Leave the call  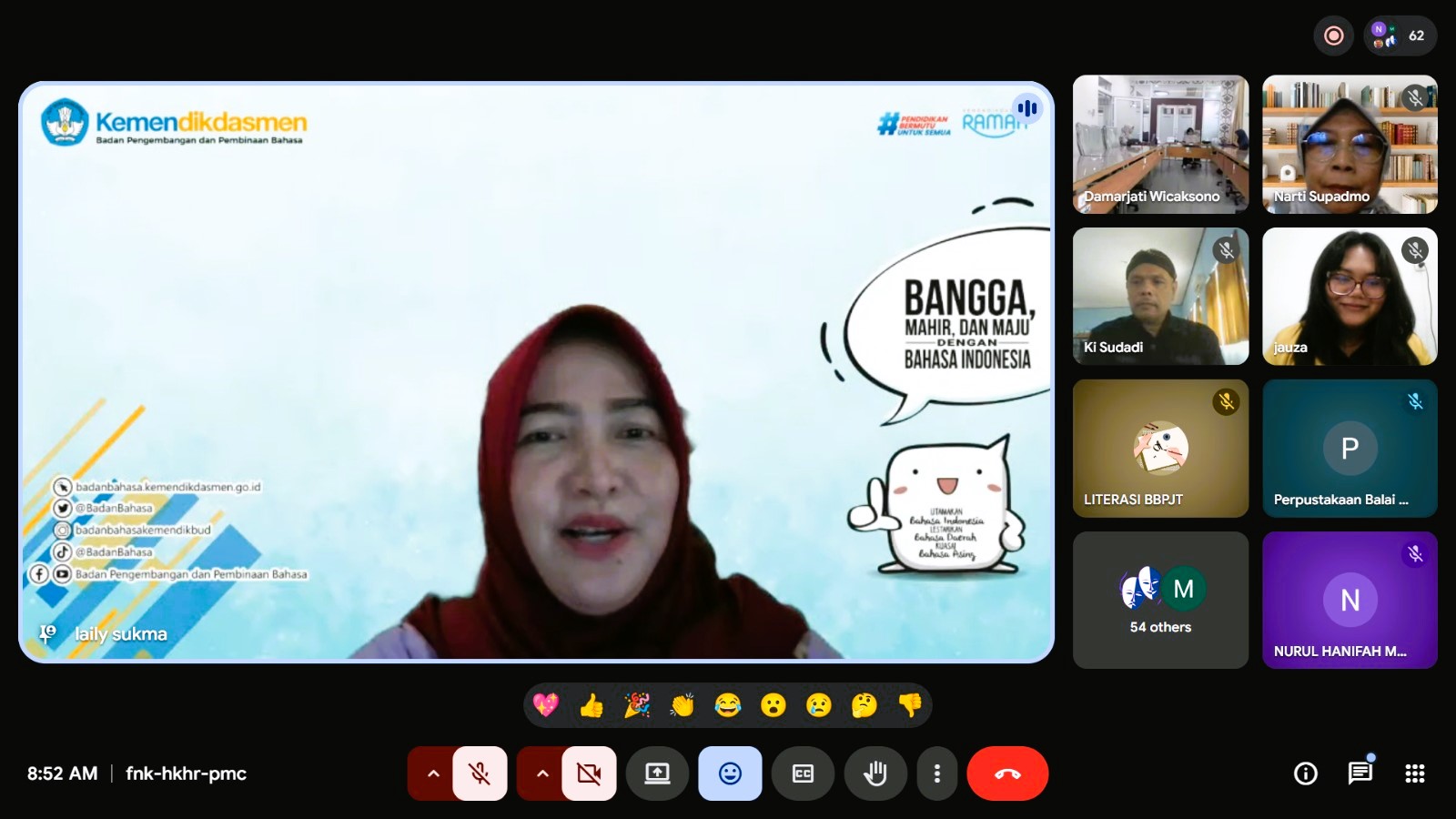[x=1007, y=773]
